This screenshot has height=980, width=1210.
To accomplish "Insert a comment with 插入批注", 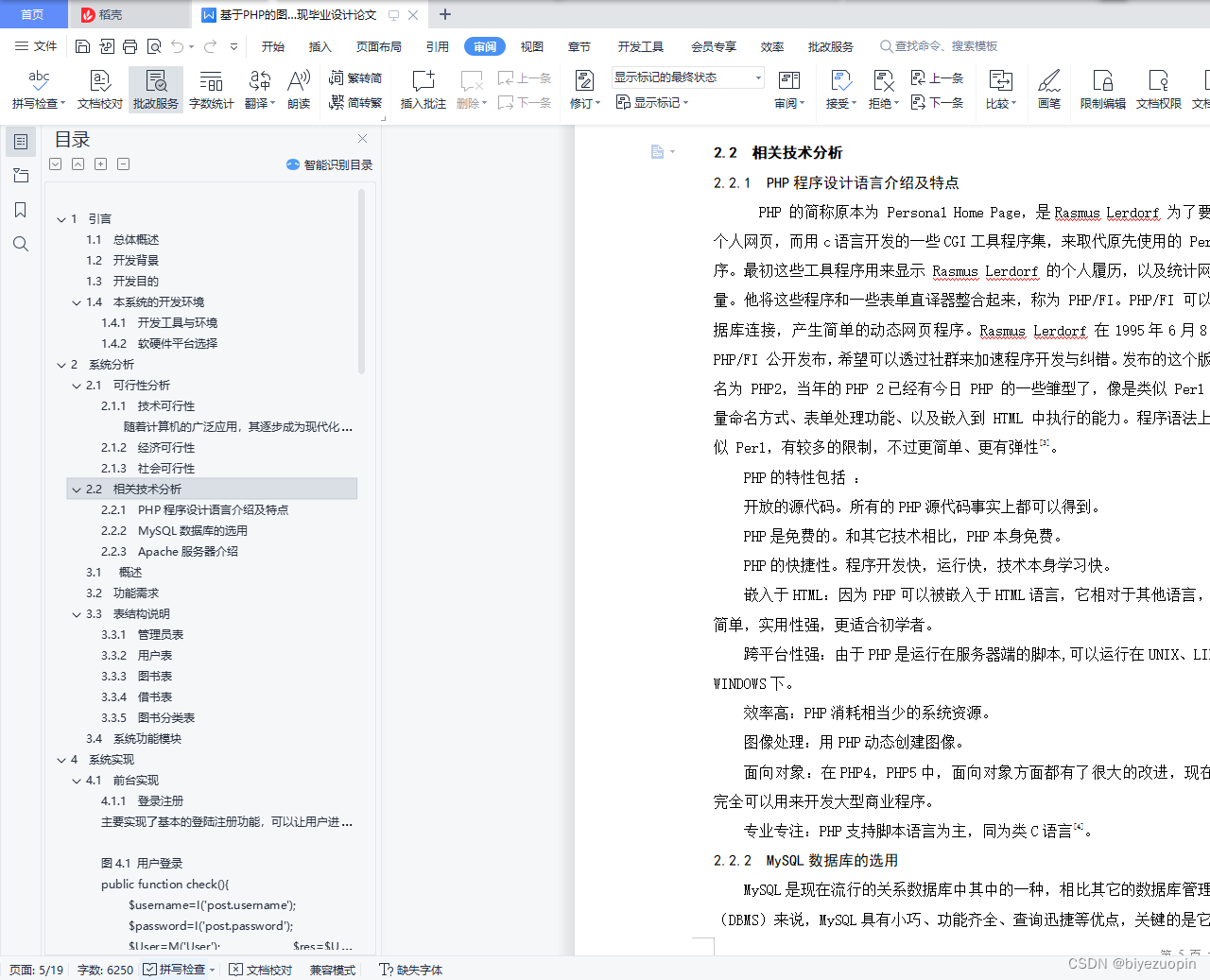I will pyautogui.click(x=423, y=90).
